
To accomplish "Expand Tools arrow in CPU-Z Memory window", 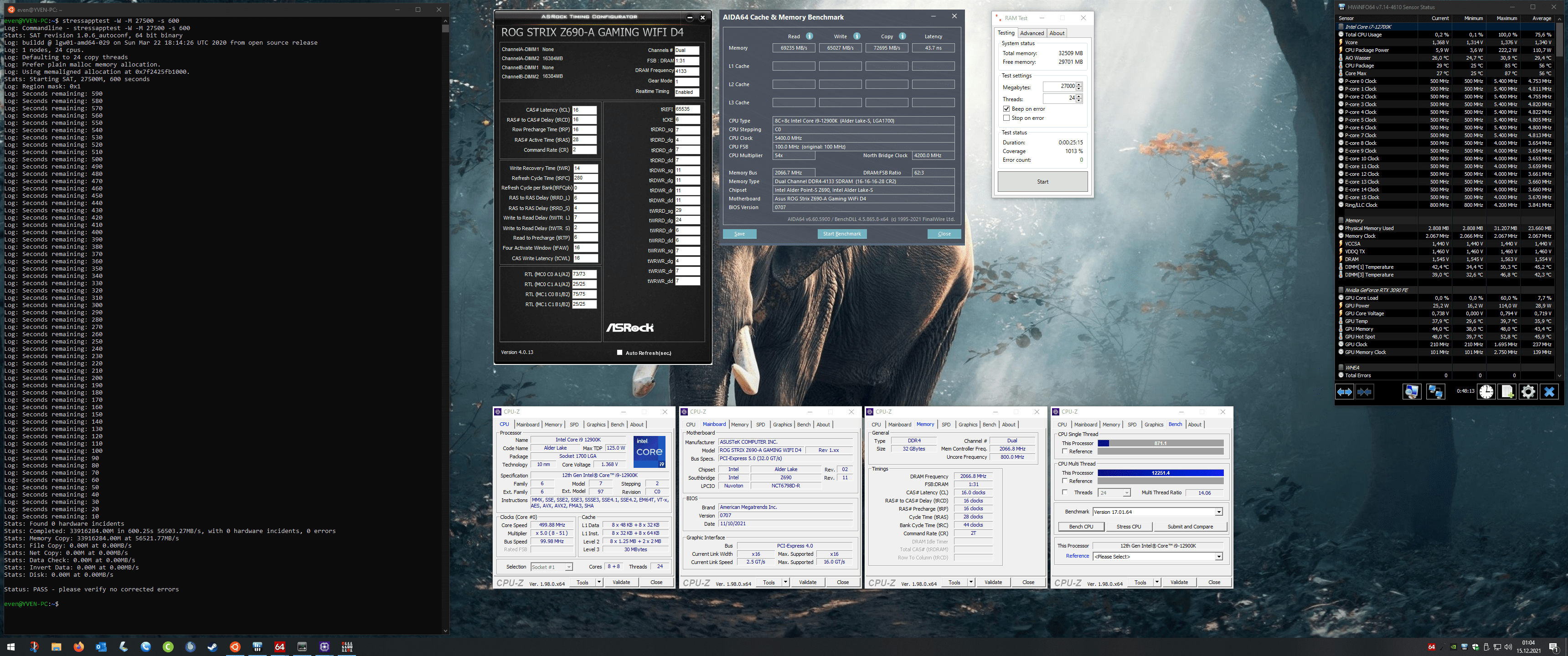I will click(971, 582).
